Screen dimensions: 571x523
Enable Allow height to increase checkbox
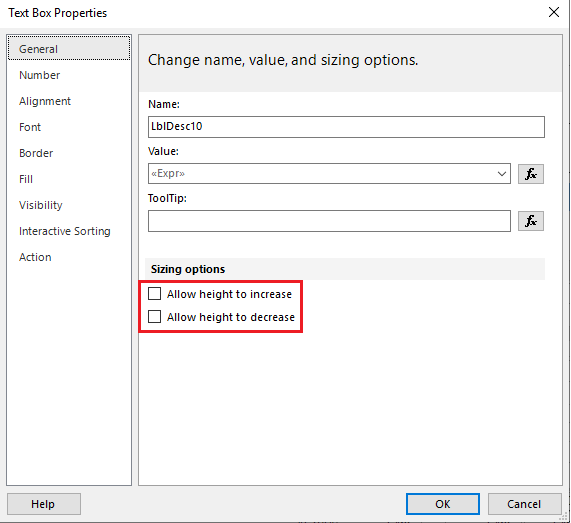(154, 294)
